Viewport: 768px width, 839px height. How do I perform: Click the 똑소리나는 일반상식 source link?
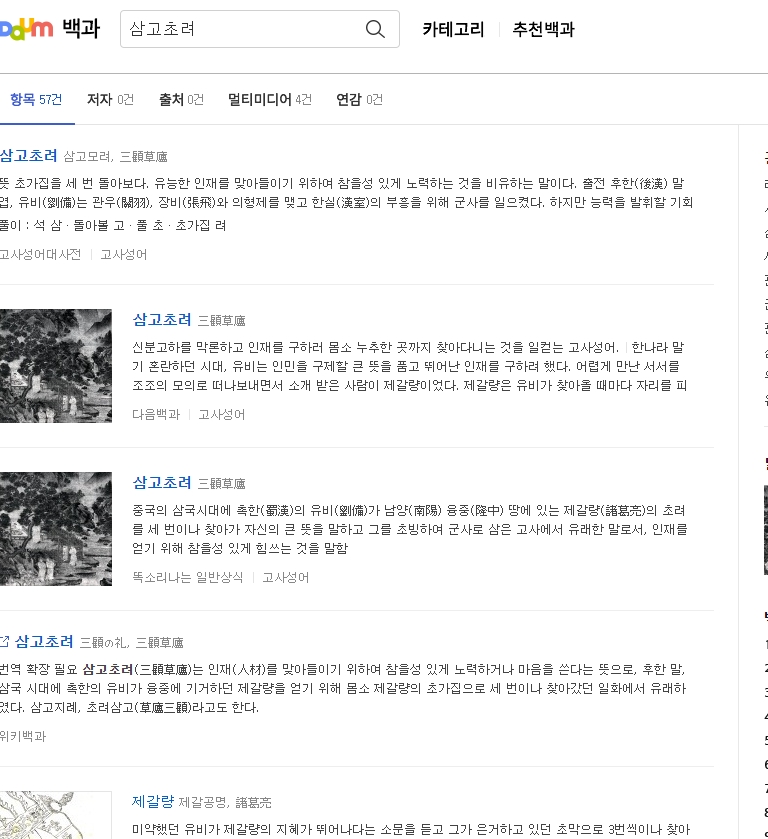(188, 577)
